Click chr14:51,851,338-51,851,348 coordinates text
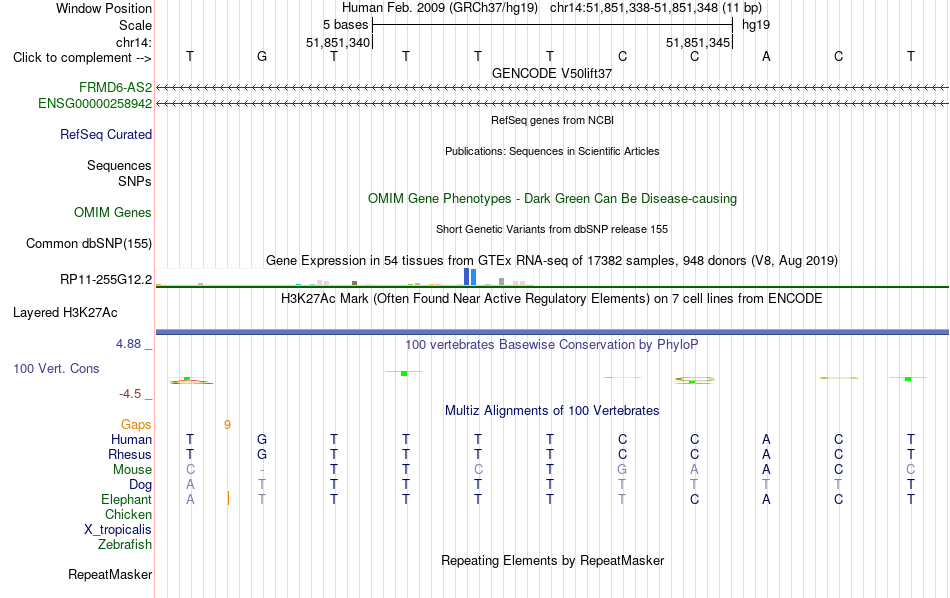 [x=656, y=8]
